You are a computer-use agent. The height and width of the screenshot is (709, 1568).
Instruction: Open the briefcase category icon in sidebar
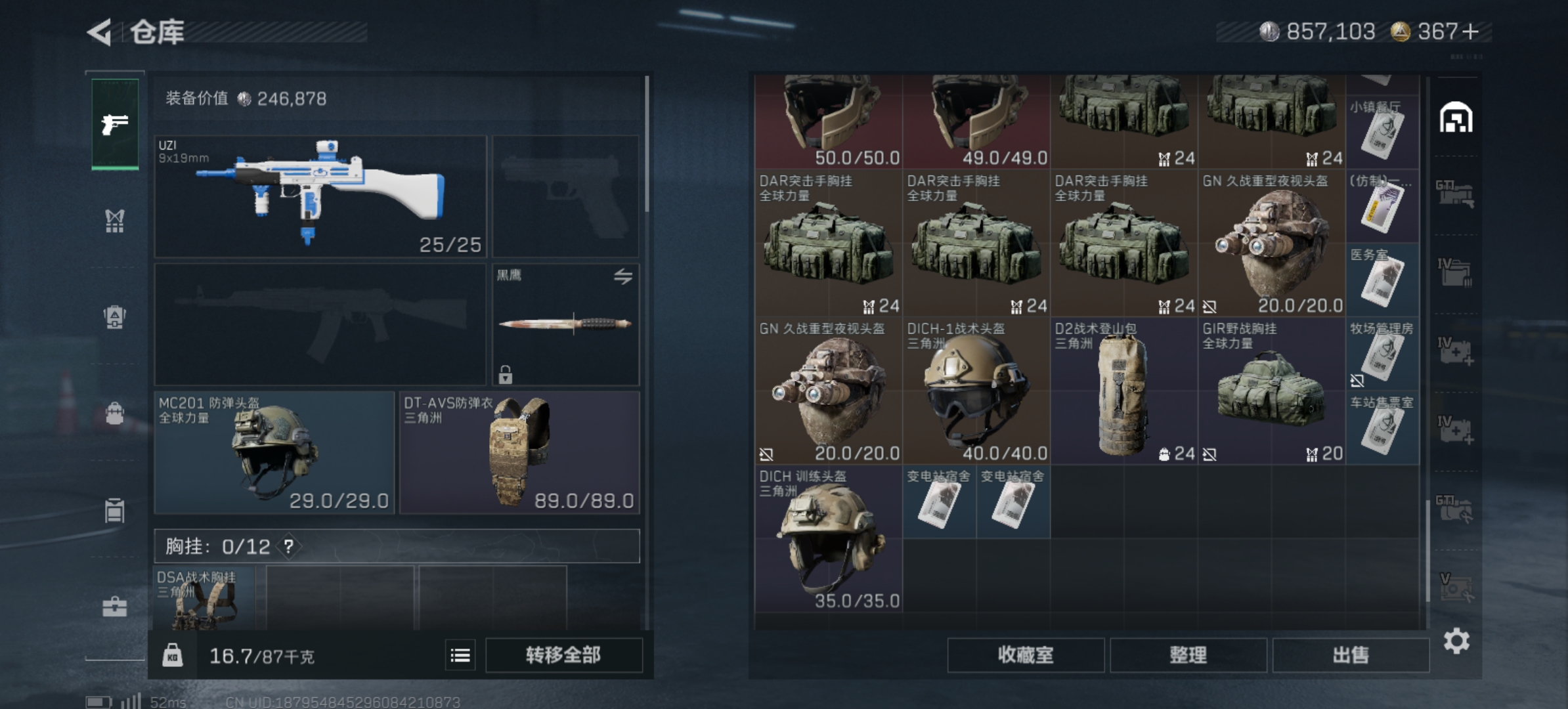pos(115,607)
